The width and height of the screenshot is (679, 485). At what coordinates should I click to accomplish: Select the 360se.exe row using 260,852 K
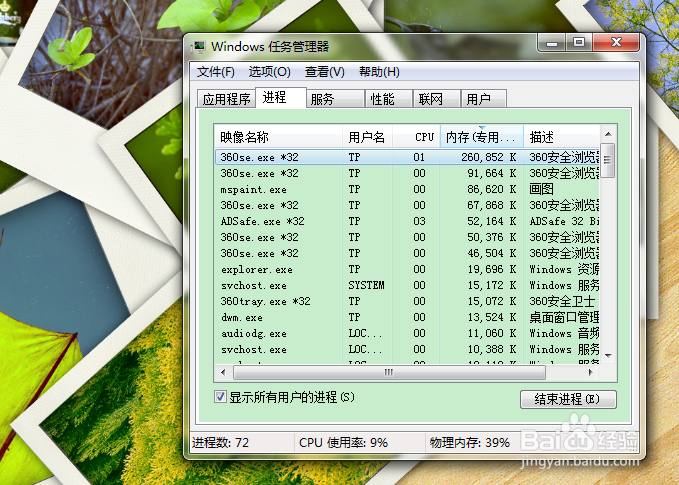click(x=407, y=157)
